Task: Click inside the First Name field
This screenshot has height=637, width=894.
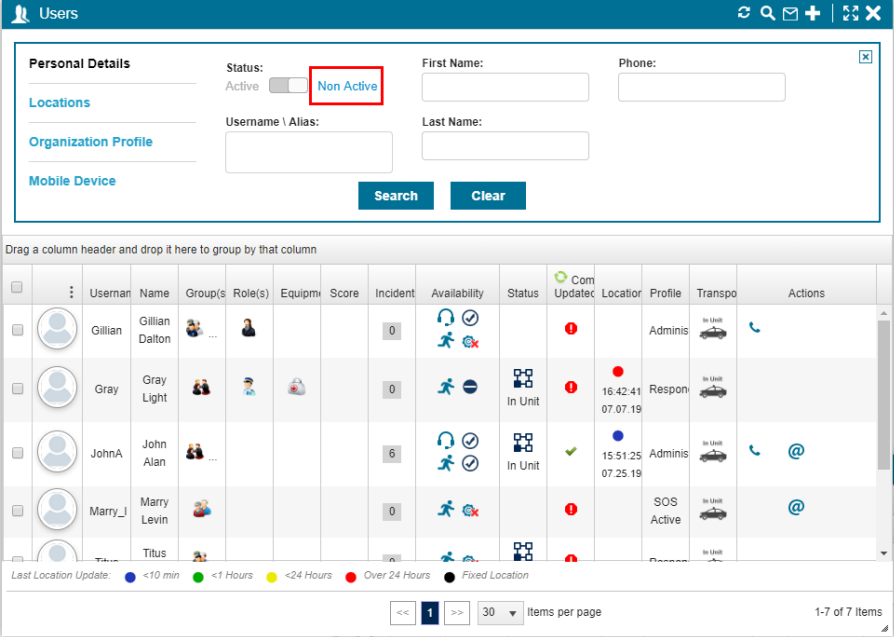Action: 505,87
